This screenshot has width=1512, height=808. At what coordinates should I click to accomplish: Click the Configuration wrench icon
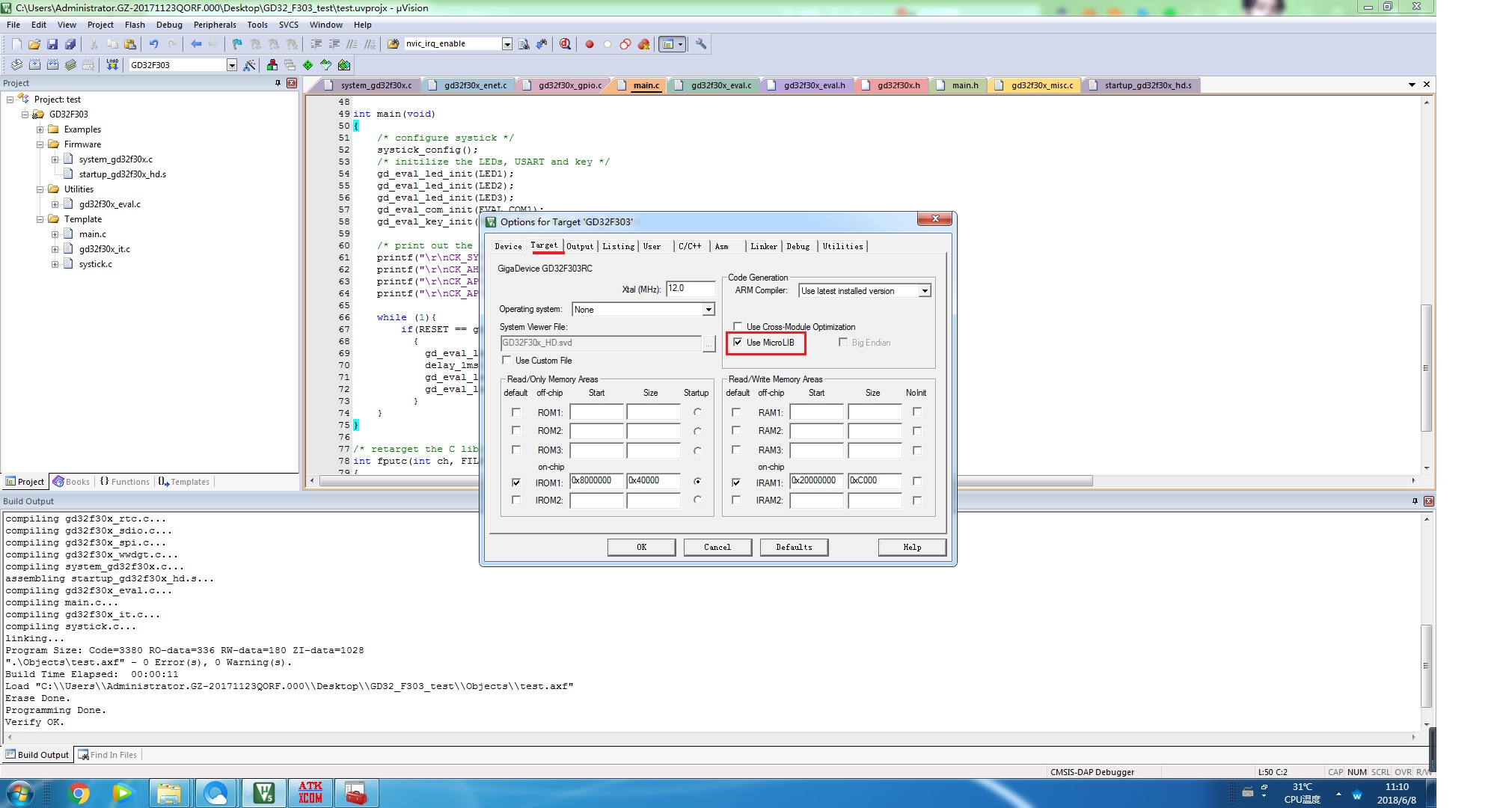701,44
